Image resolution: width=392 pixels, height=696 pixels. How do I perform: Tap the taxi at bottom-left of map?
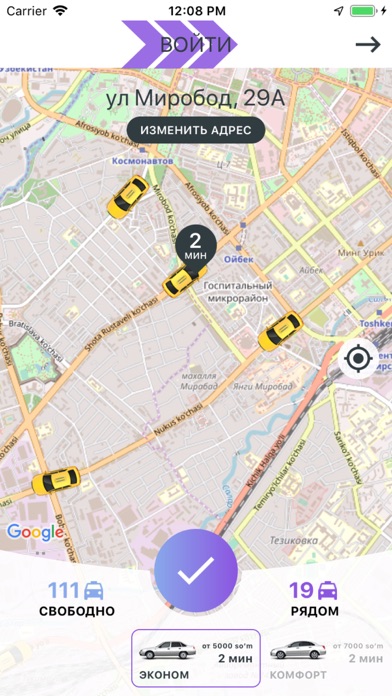coord(56,480)
